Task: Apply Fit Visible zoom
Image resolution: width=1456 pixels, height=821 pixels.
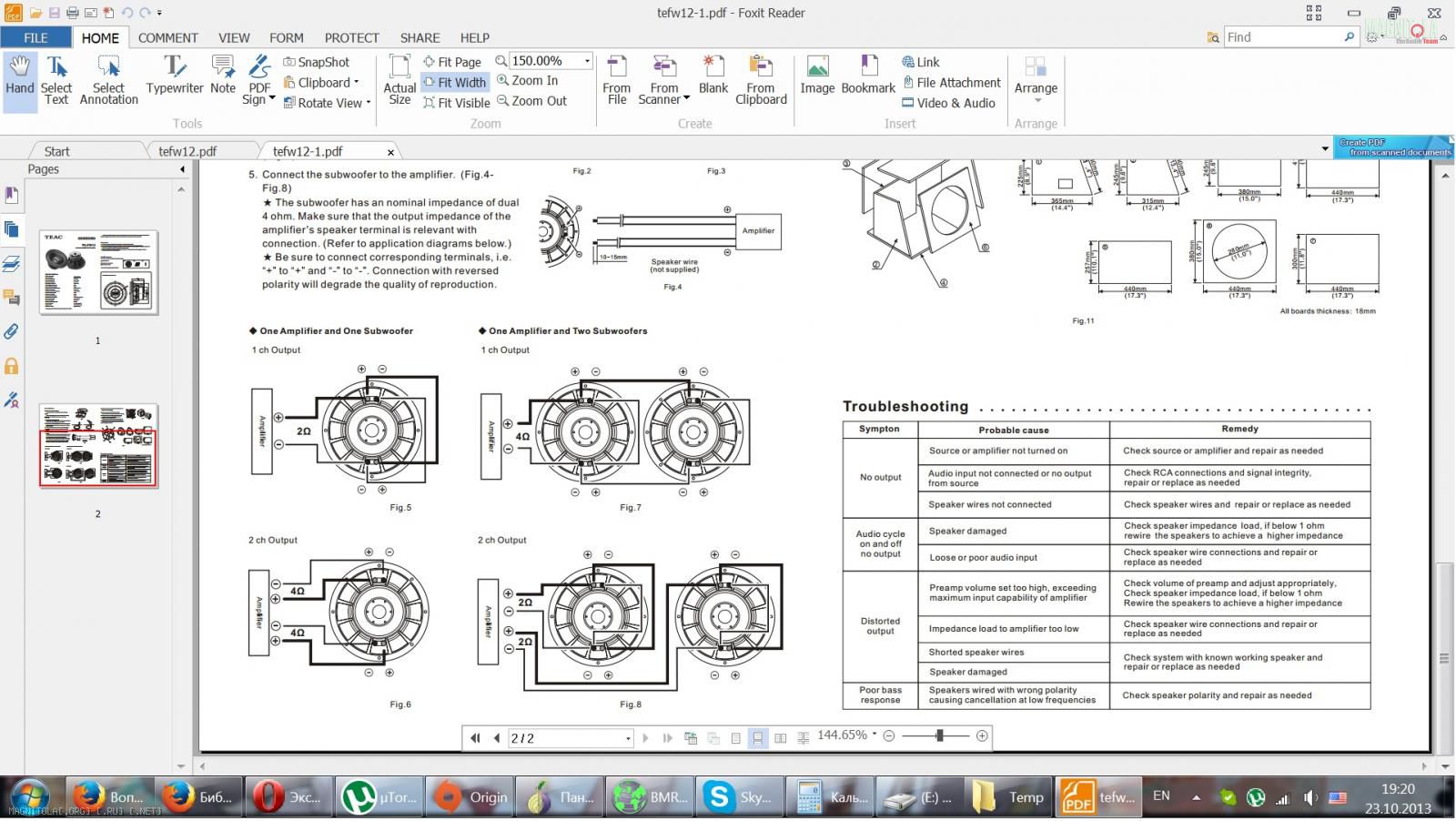Action: tap(457, 103)
